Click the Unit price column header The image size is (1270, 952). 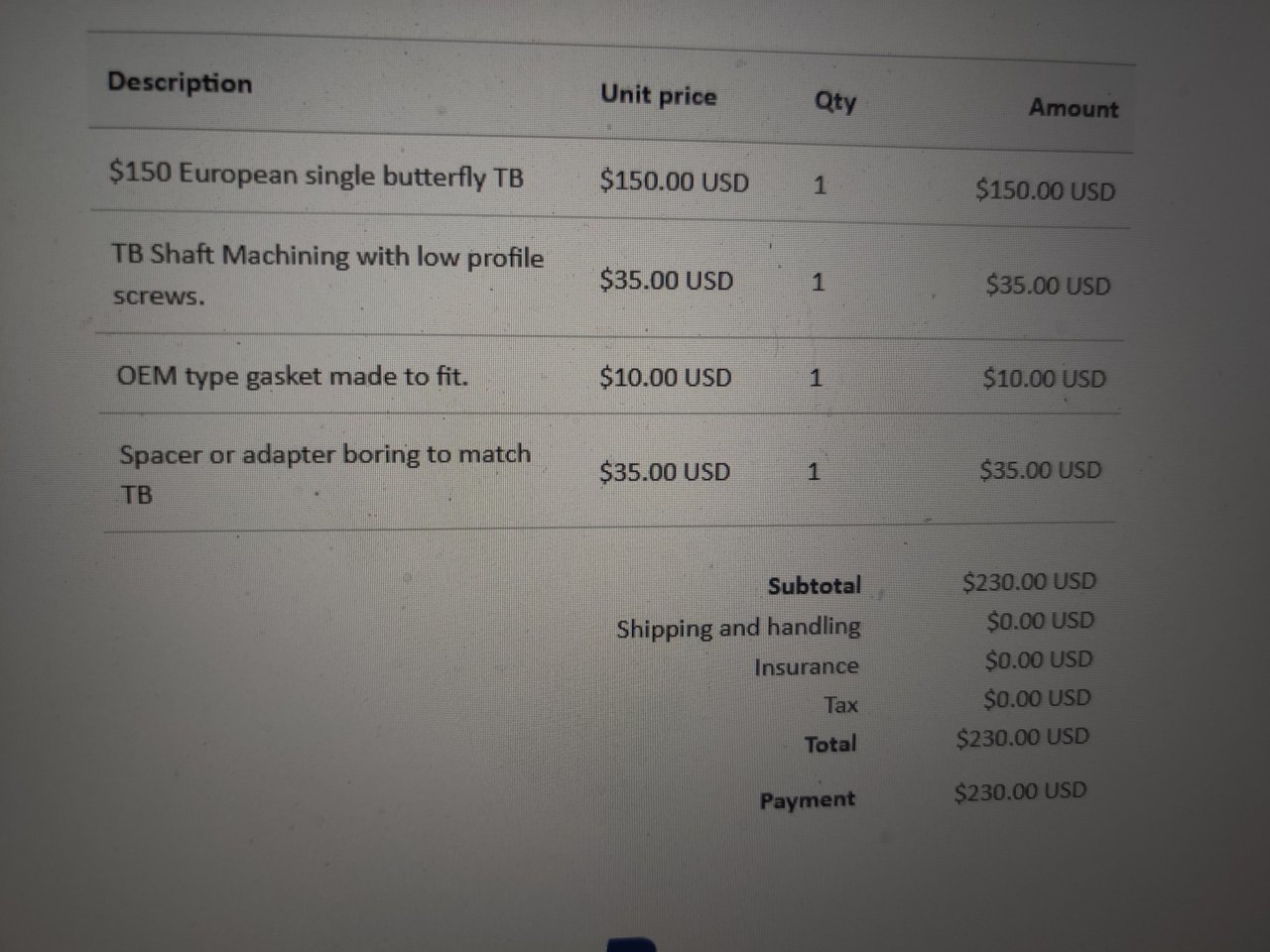(658, 95)
